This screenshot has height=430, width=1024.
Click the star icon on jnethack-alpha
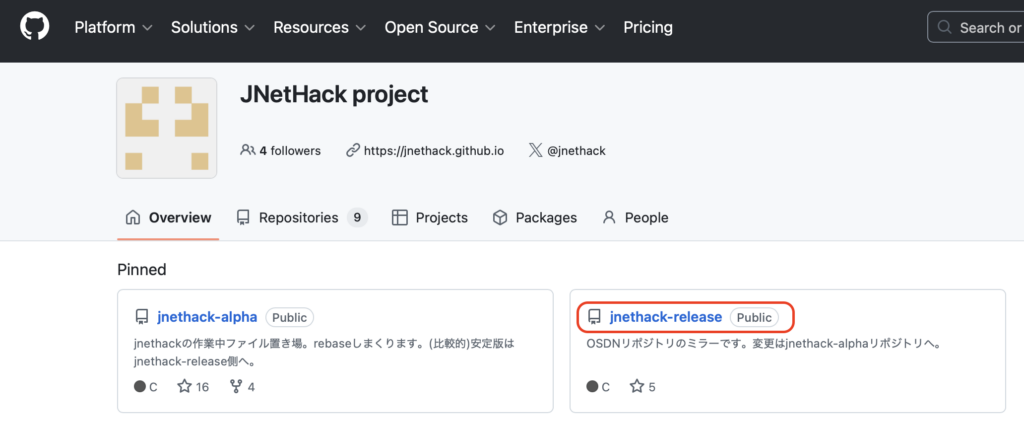pos(185,386)
